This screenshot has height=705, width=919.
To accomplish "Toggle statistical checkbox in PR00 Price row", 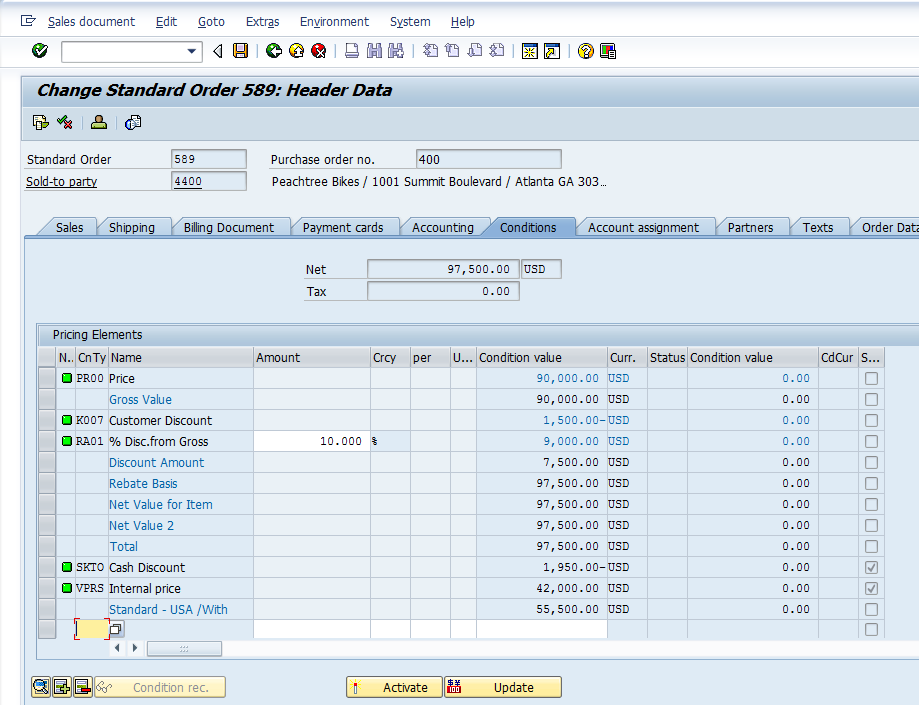I will (x=872, y=379).
